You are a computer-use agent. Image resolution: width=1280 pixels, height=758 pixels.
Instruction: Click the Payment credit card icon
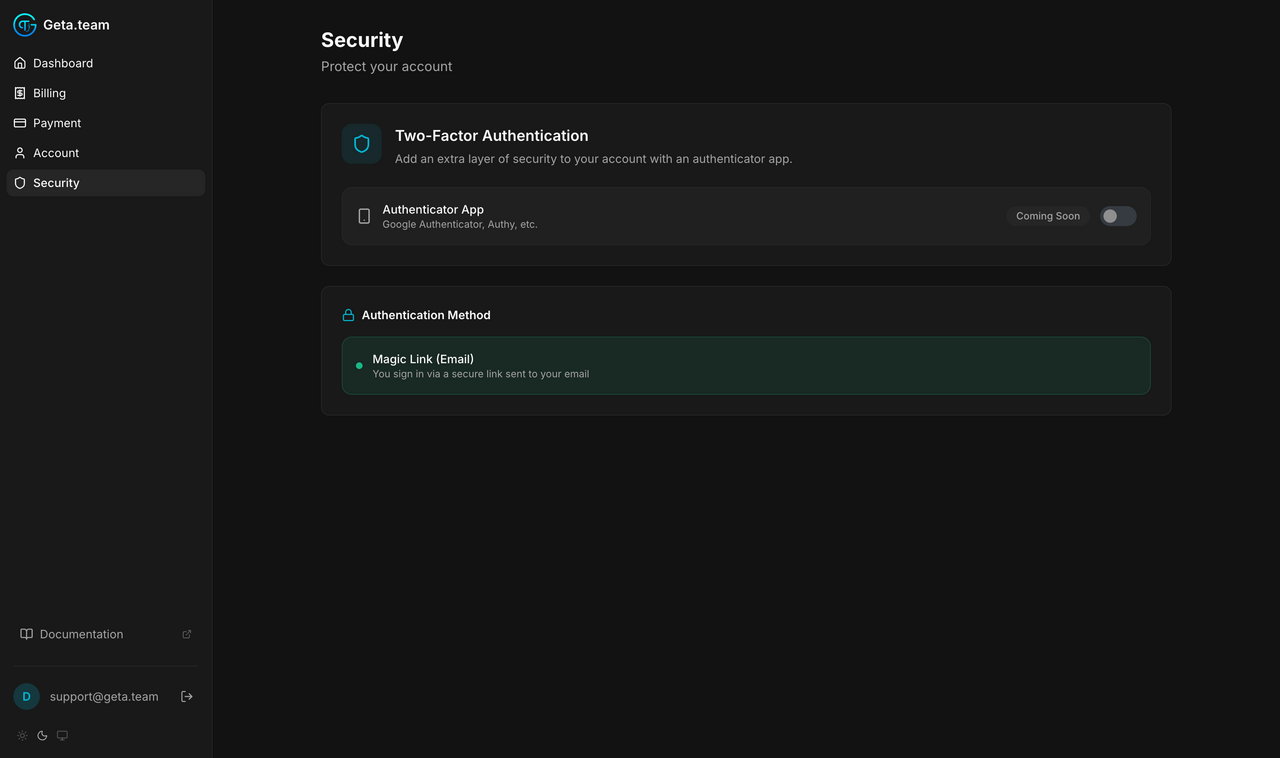tap(20, 123)
